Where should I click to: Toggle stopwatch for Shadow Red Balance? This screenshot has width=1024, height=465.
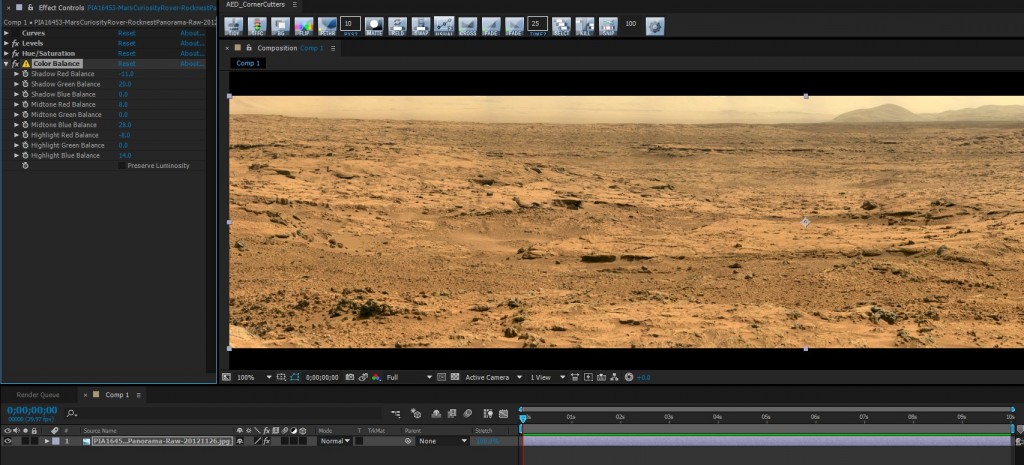(x=25, y=74)
